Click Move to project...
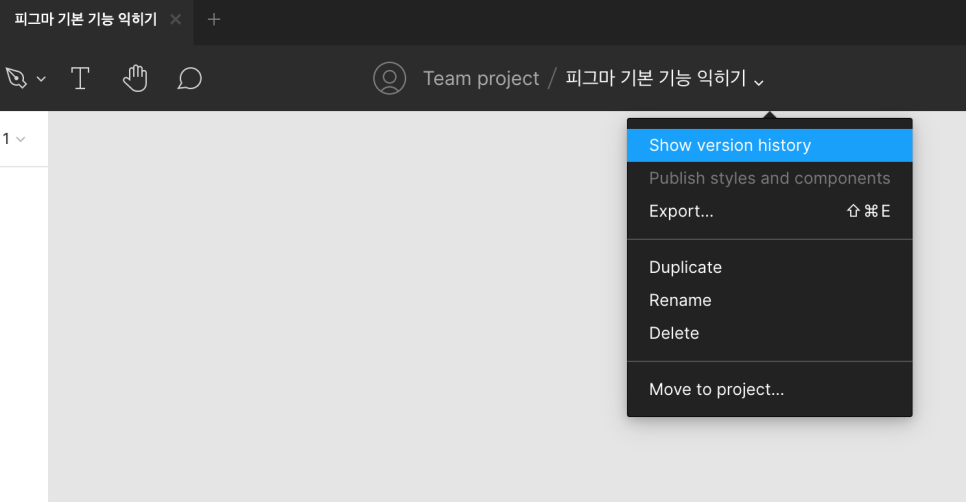 [769, 389]
